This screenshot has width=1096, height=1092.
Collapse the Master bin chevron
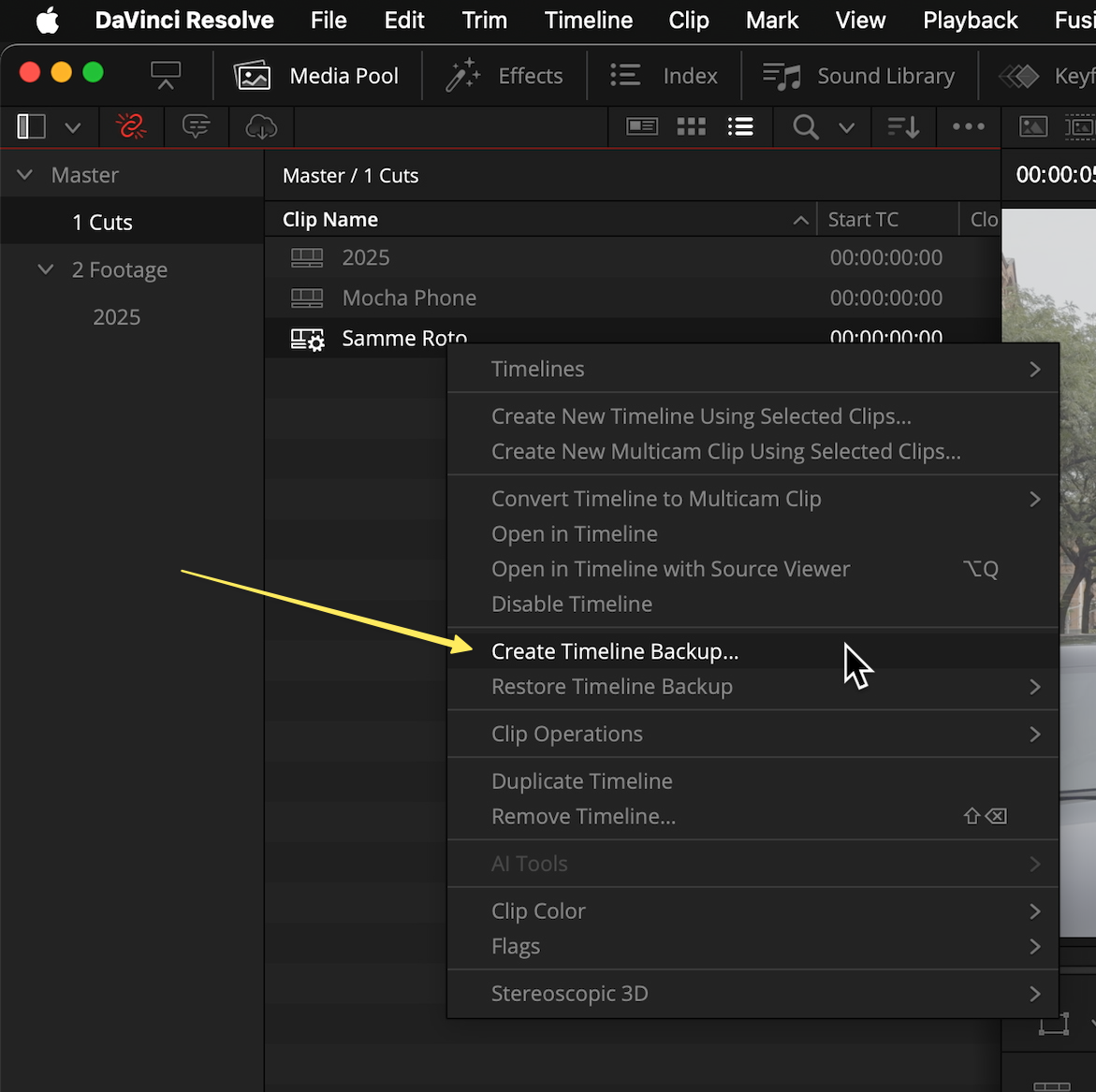pos(24,175)
